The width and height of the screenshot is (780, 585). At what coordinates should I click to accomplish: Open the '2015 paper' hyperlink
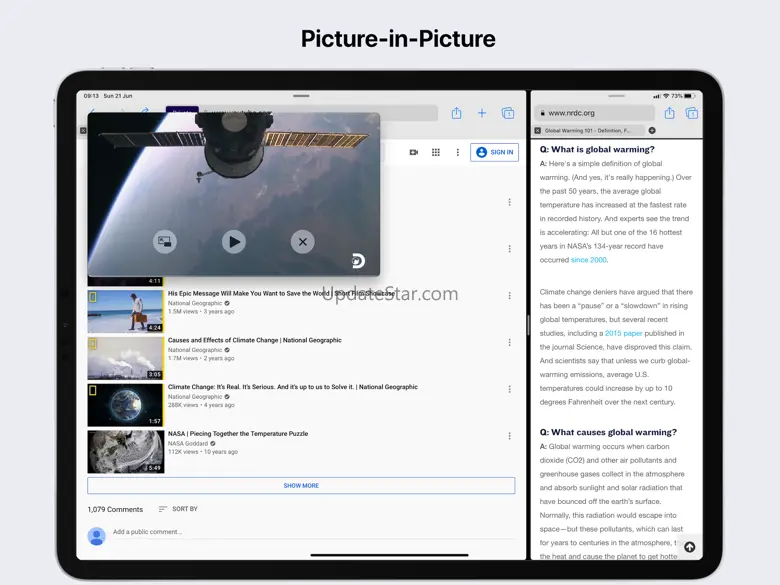(624, 333)
